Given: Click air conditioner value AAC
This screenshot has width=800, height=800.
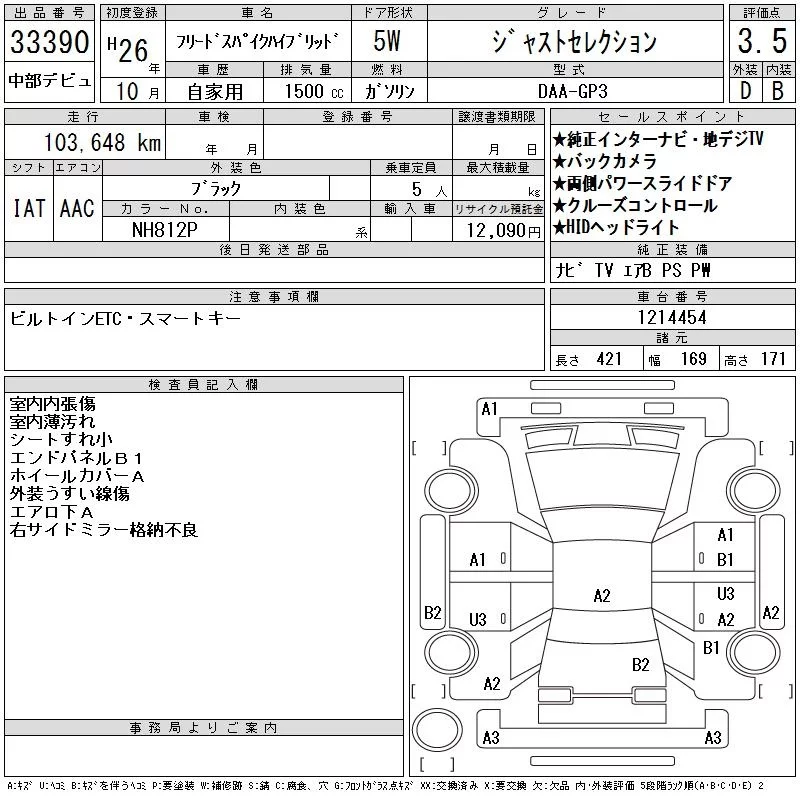Looking at the screenshot, I should point(77,208).
